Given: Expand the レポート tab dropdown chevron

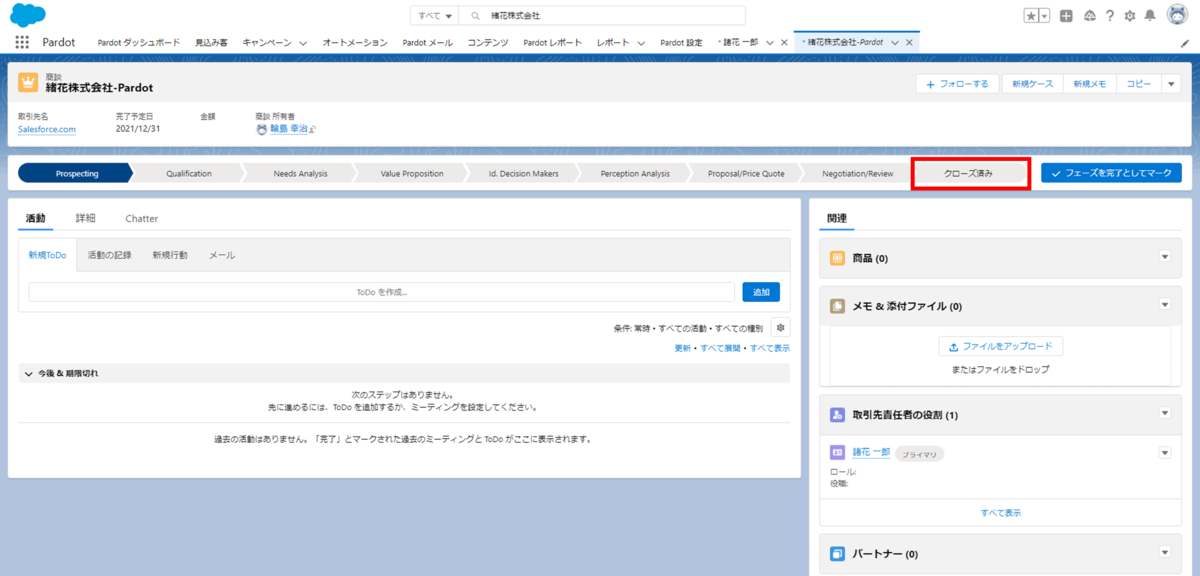Looking at the screenshot, I should pos(641,43).
